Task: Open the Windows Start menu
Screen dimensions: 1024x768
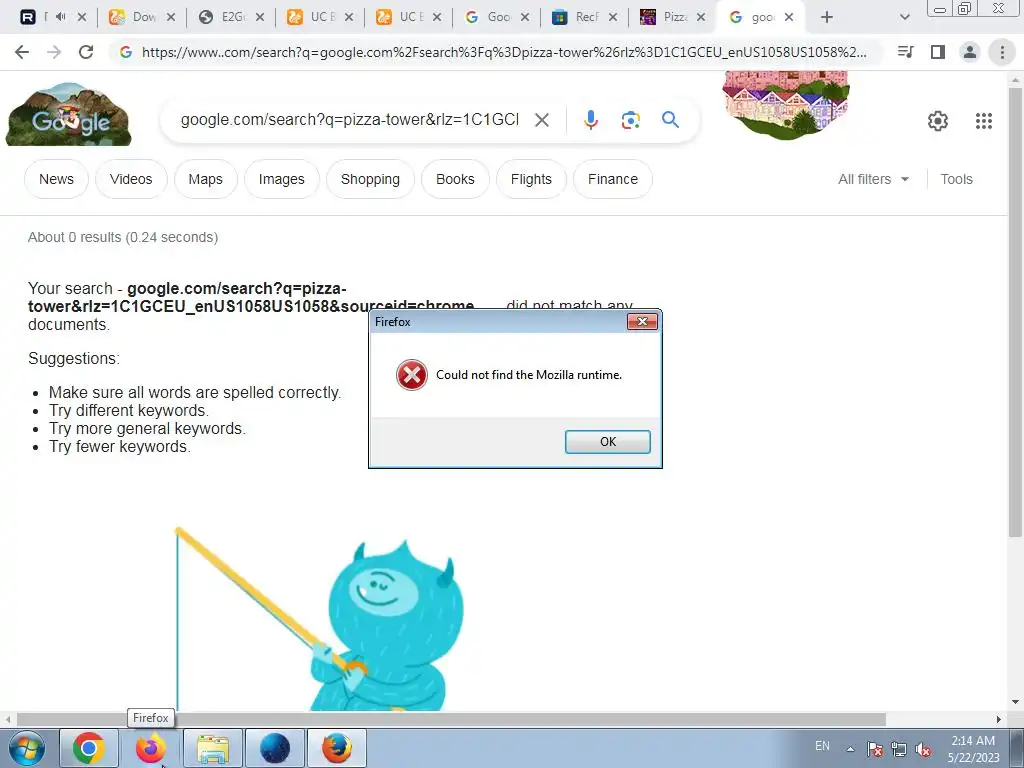Action: [x=27, y=748]
